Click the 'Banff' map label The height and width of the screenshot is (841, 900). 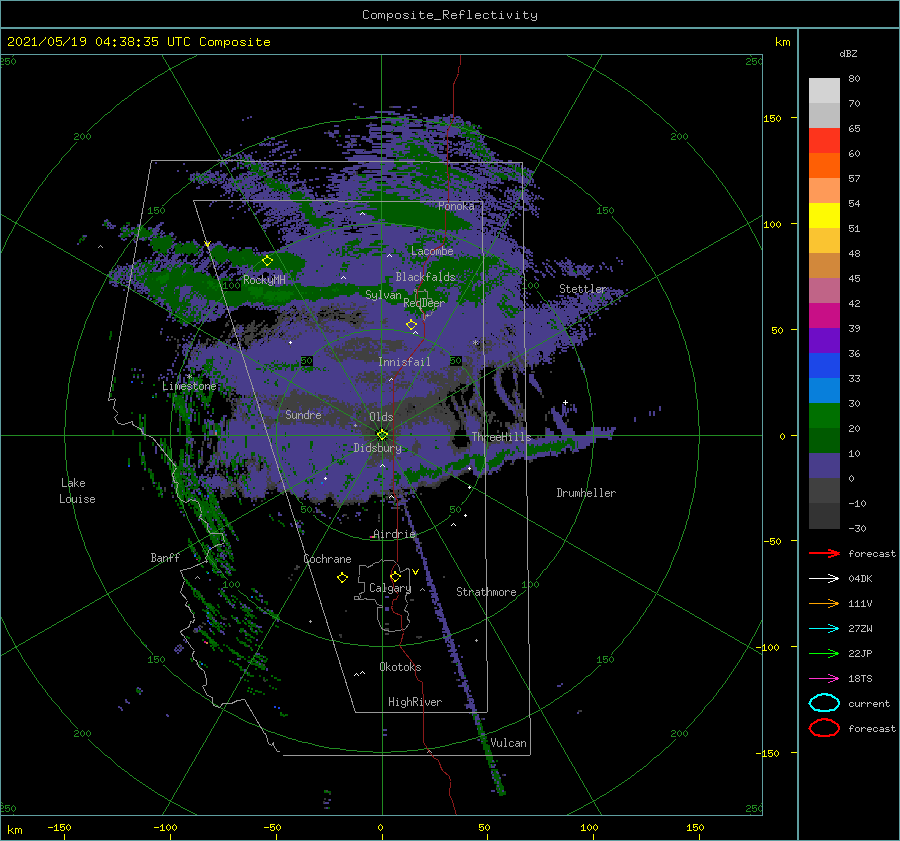[x=165, y=557]
